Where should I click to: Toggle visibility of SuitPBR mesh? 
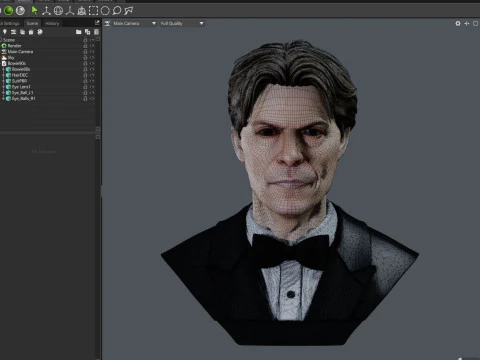point(92,81)
